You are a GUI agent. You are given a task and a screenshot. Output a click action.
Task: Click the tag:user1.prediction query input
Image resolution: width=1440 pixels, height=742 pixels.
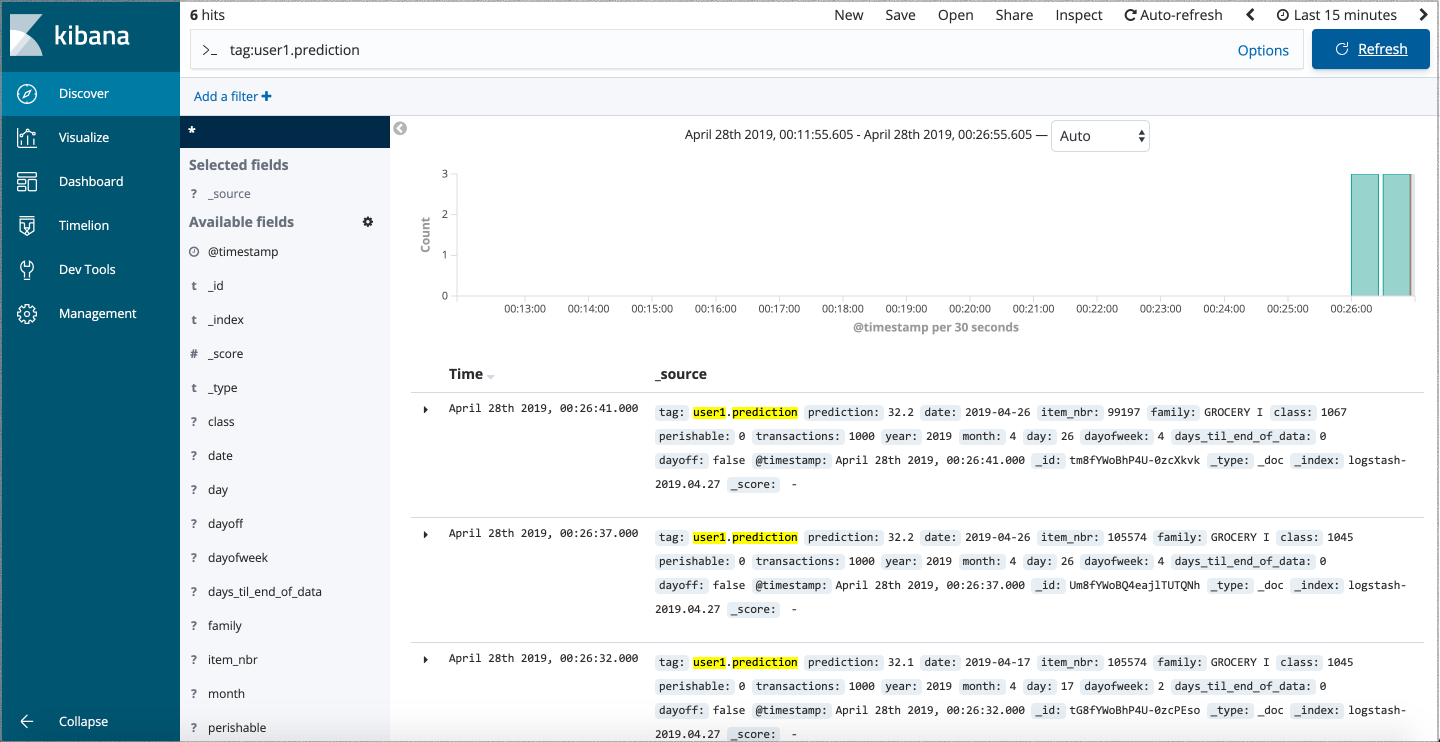coord(700,50)
